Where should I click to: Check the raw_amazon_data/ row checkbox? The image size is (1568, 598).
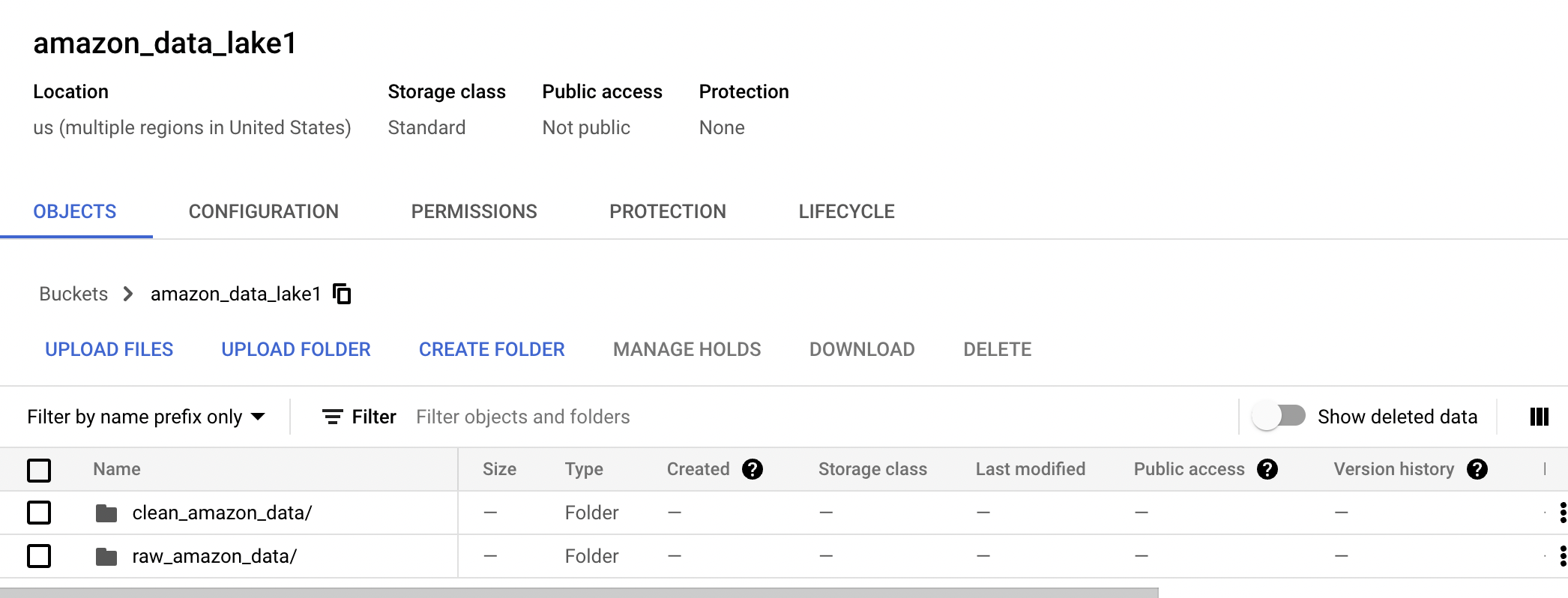coord(39,556)
